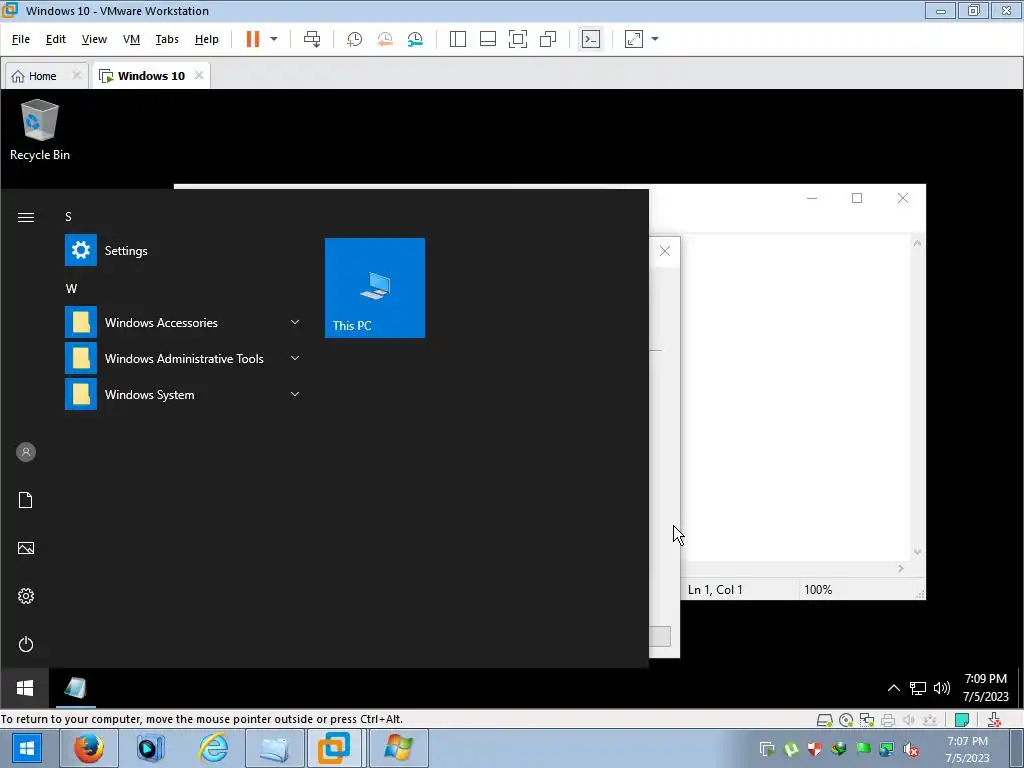Click the VMware message log note icon
This screenshot has height=768, width=1024.
coord(961,720)
